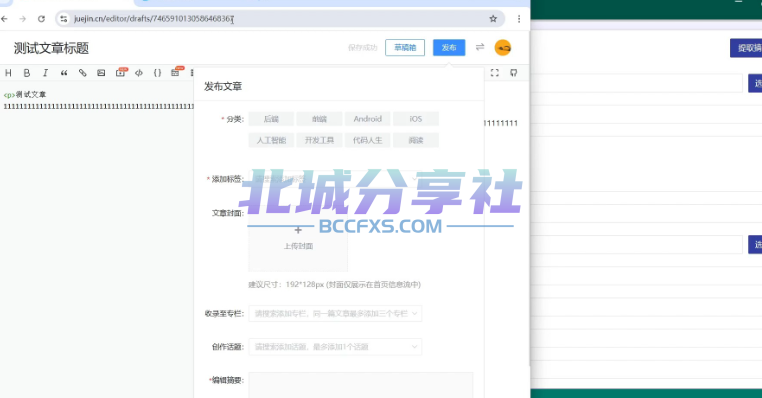
Task: Select the Heading tool in editor toolbar
Action: click(x=8, y=73)
